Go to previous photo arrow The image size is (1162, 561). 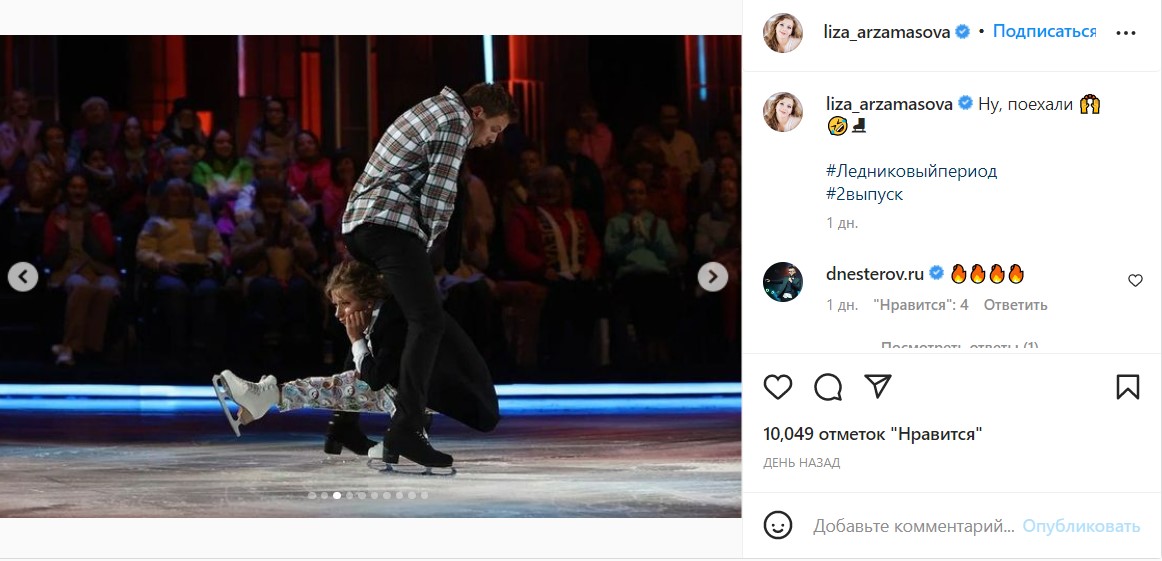pos(23,277)
